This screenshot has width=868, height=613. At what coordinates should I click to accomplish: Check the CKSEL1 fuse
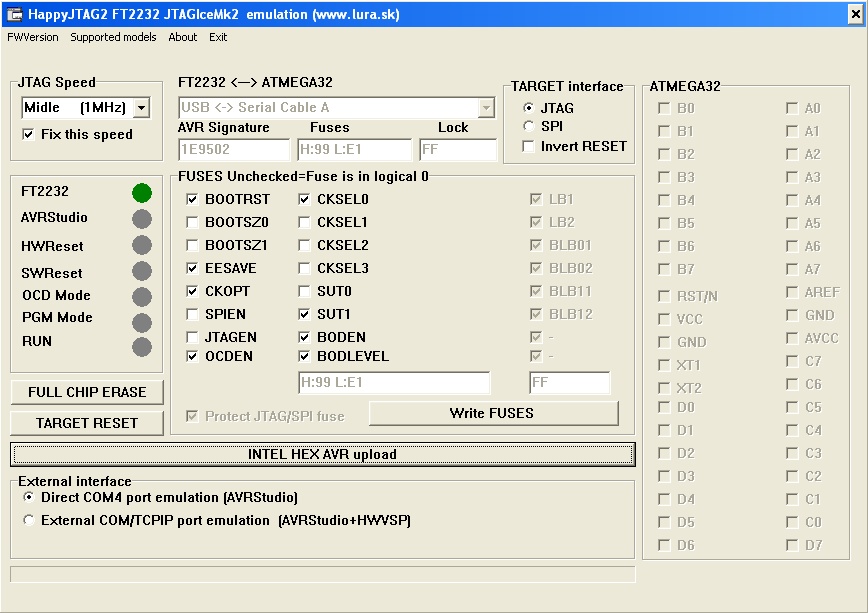tap(304, 222)
